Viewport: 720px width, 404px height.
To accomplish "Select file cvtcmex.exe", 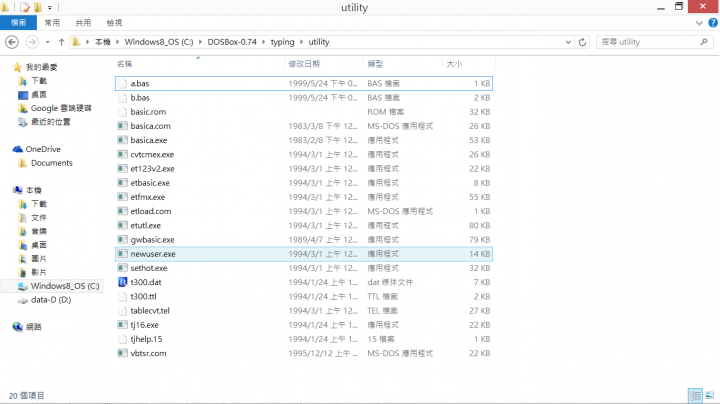I will click(304, 154).
